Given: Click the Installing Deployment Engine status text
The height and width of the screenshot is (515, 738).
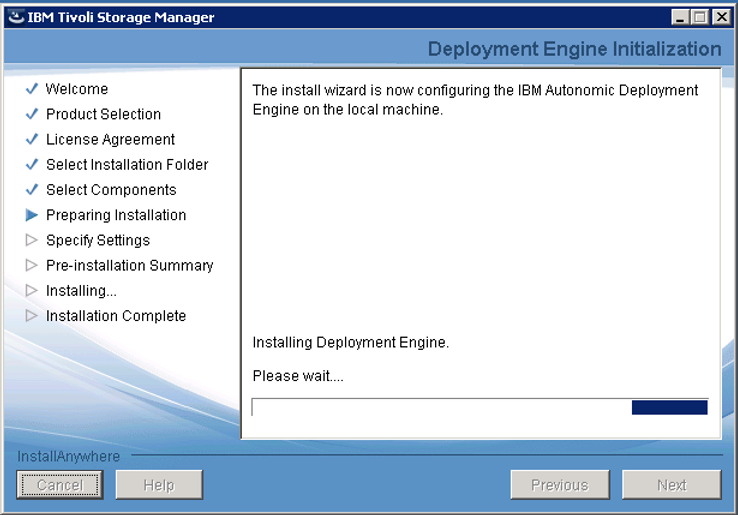Looking at the screenshot, I should click(x=351, y=342).
